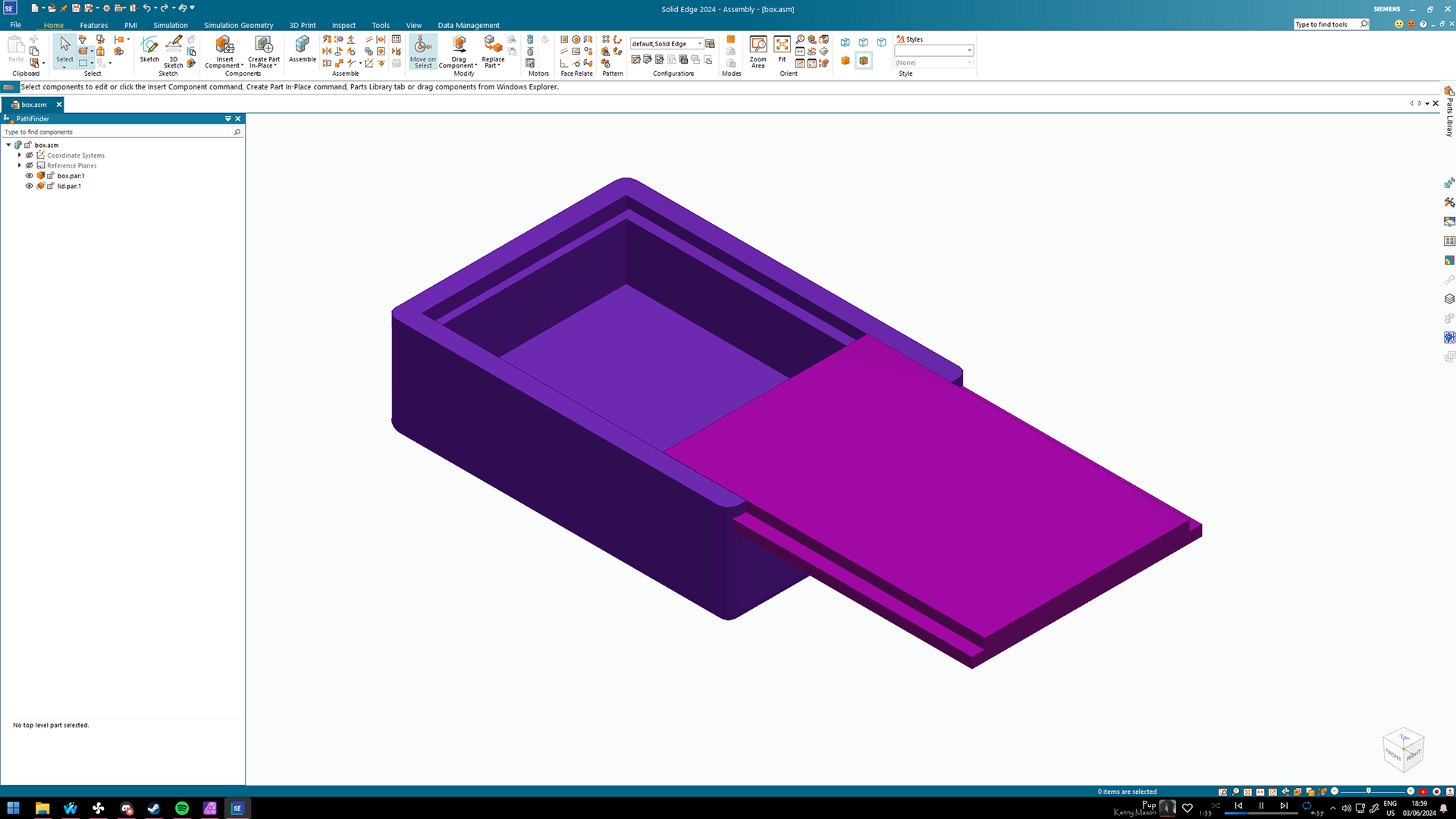1456x819 pixels.
Task: Click the YouTube icon in status bar
Action: [1423, 792]
